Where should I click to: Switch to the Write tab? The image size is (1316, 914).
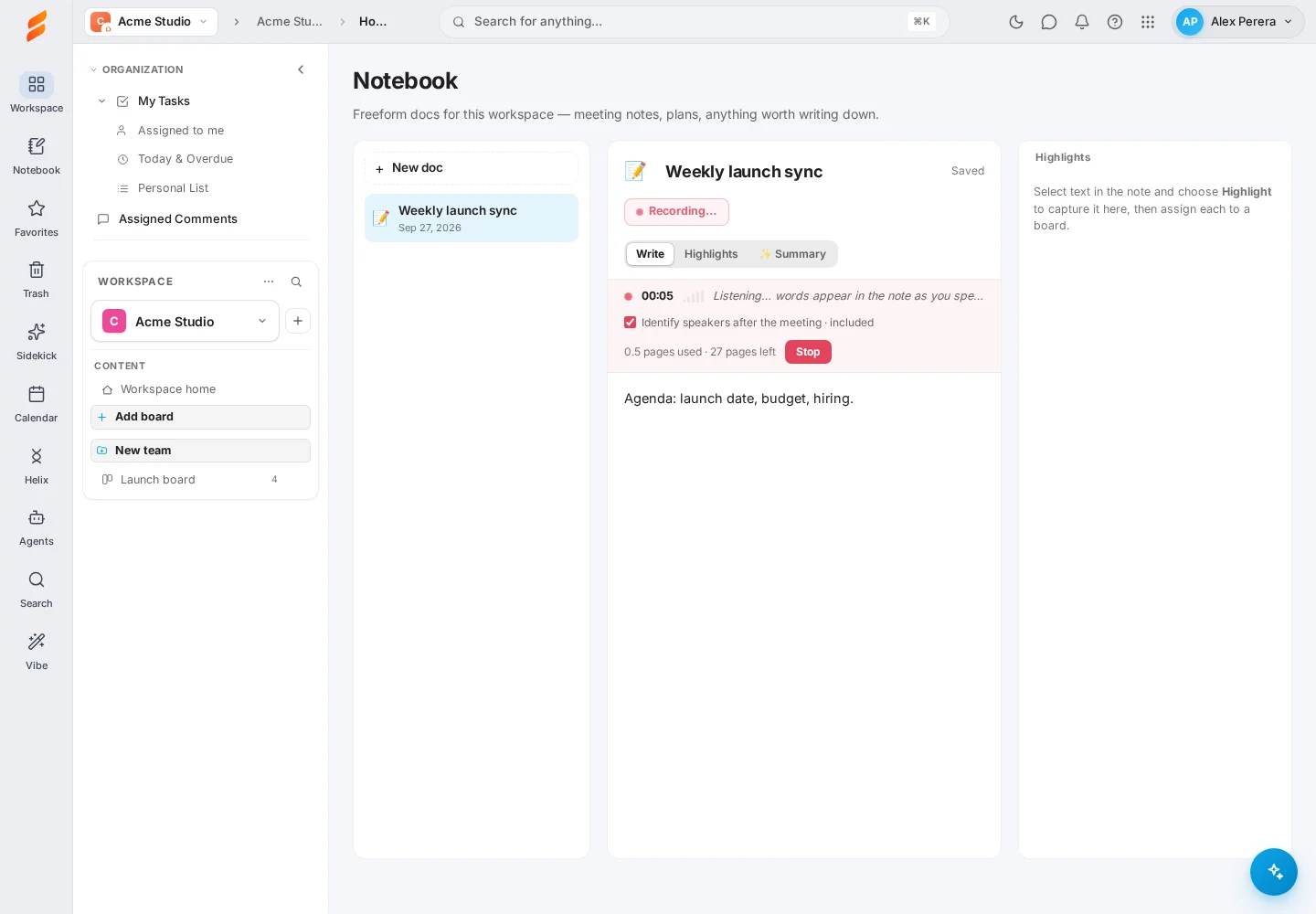(x=651, y=254)
